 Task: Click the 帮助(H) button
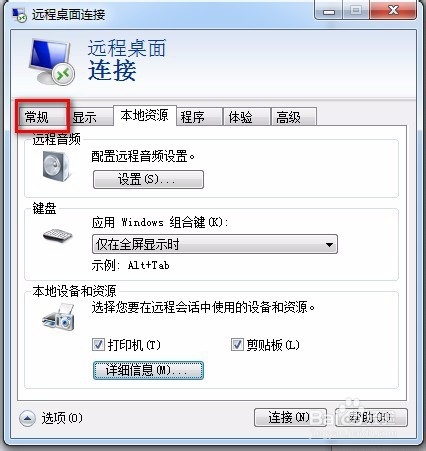coord(371,417)
